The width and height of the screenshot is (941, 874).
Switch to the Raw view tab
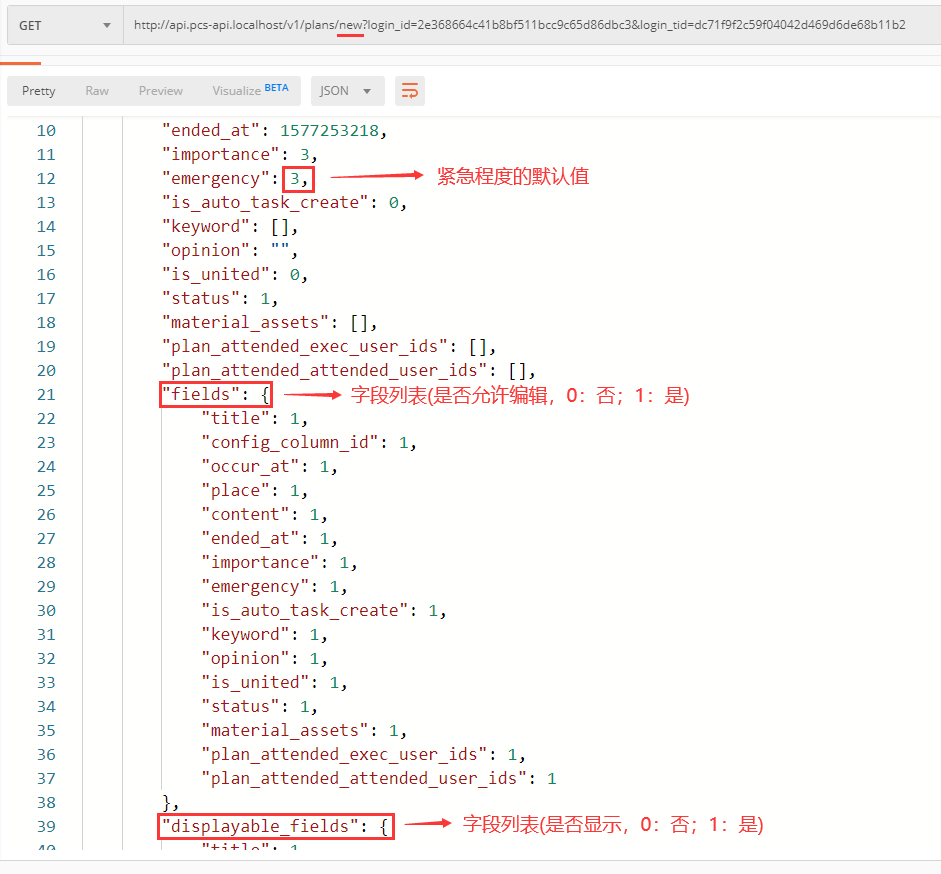click(97, 91)
